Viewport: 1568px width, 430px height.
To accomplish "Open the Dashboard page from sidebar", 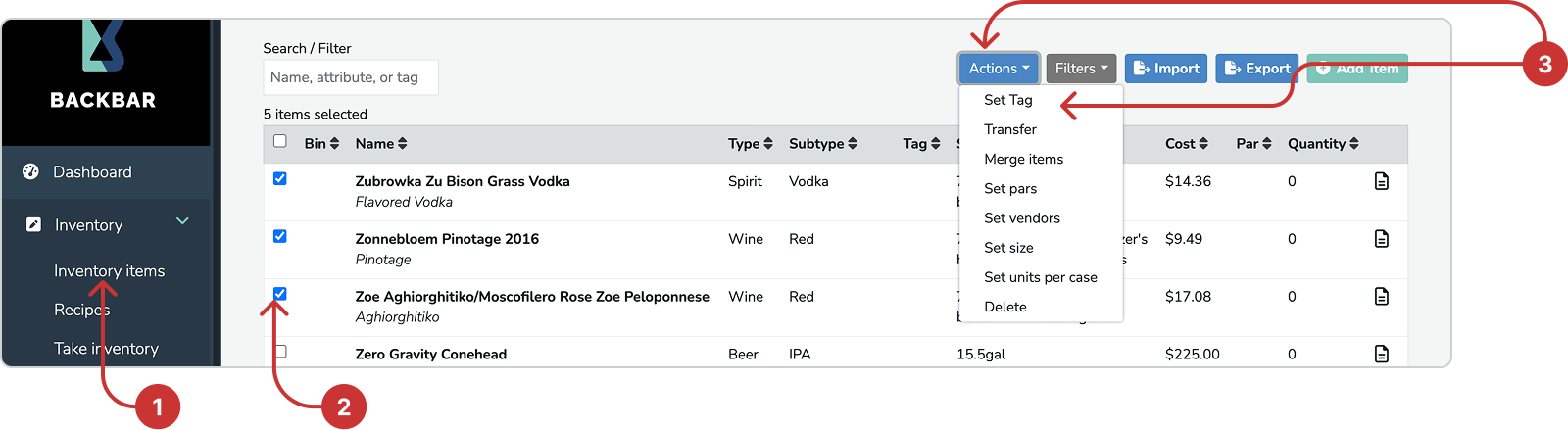I will pos(91,172).
